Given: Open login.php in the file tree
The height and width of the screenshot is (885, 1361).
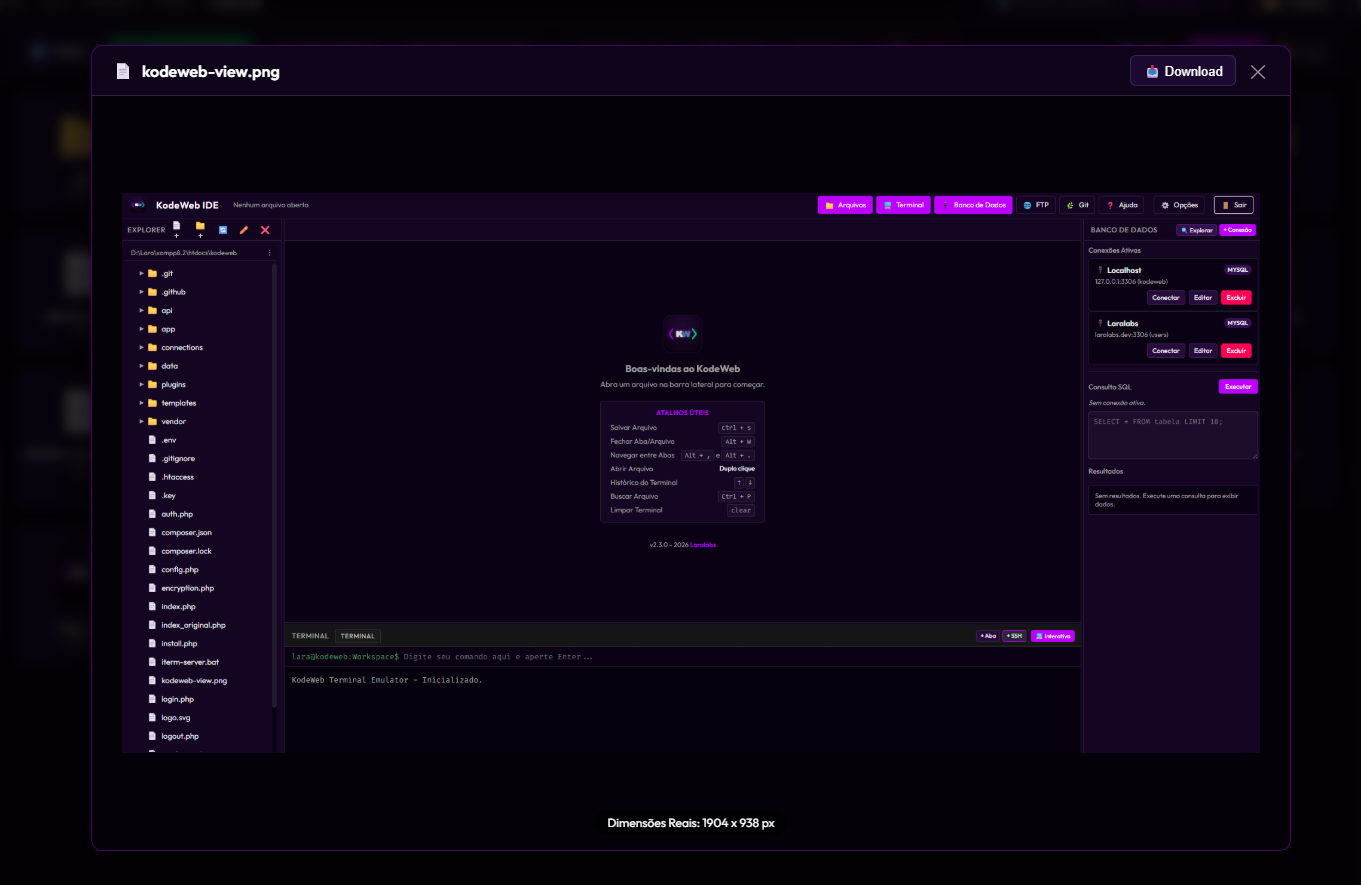Looking at the screenshot, I should (x=180, y=699).
